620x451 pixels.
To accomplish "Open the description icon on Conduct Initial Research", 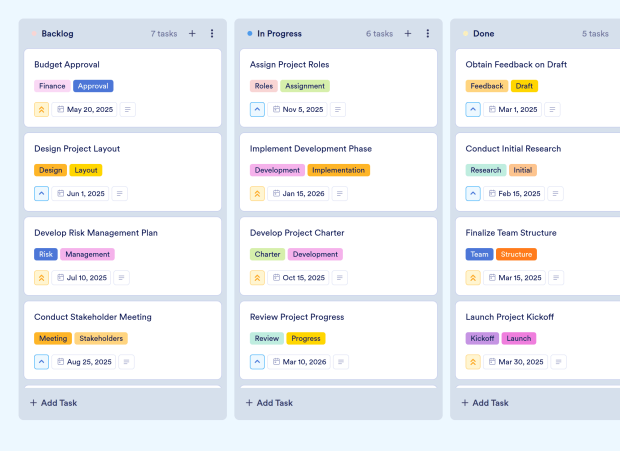I will pyautogui.click(x=556, y=194).
